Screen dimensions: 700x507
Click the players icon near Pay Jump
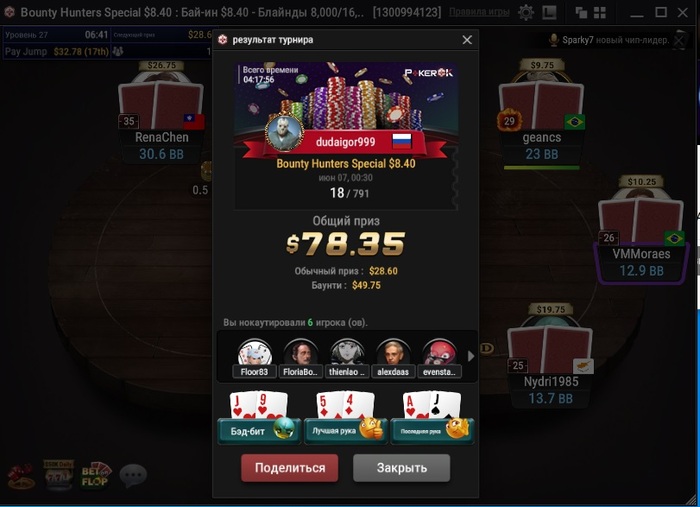click(118, 51)
